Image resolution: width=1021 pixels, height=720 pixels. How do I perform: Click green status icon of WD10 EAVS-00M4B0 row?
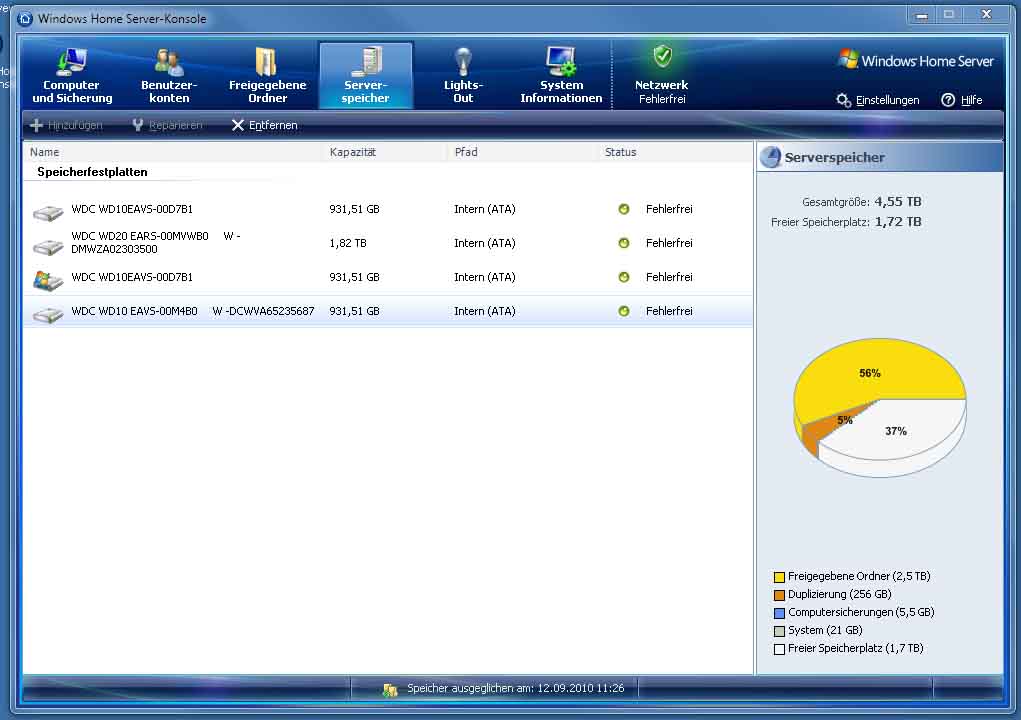(624, 311)
